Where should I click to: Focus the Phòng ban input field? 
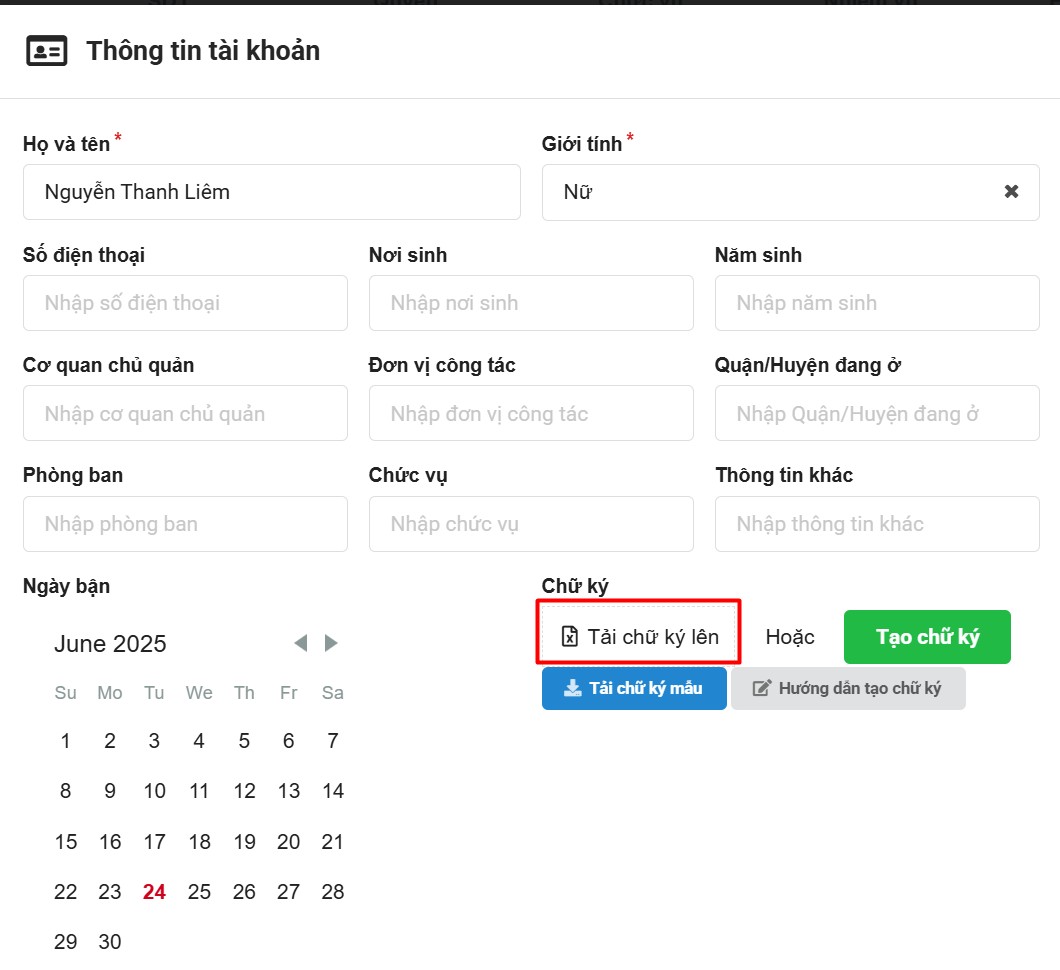coord(185,524)
